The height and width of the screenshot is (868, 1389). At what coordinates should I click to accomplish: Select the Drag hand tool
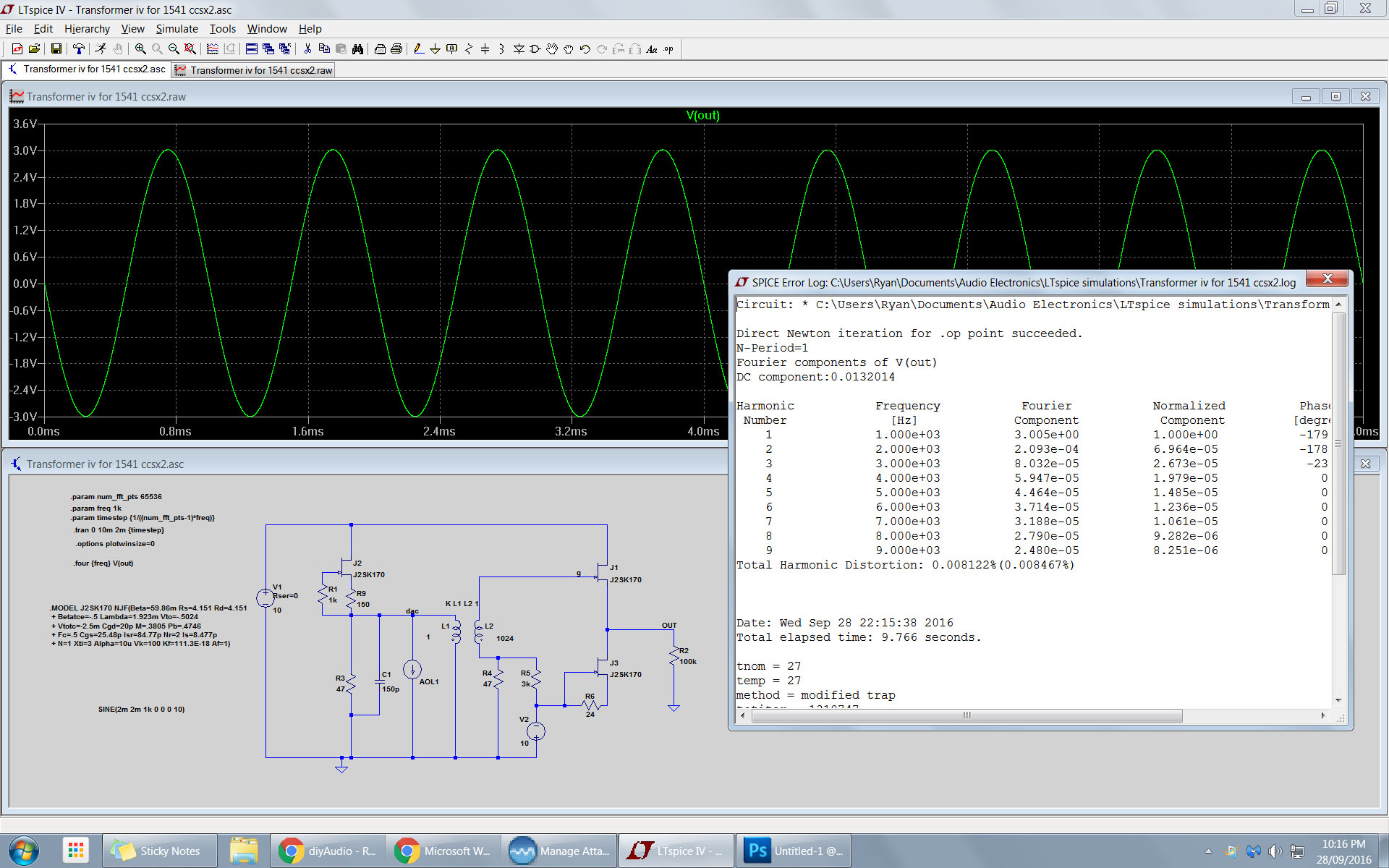coord(569,49)
